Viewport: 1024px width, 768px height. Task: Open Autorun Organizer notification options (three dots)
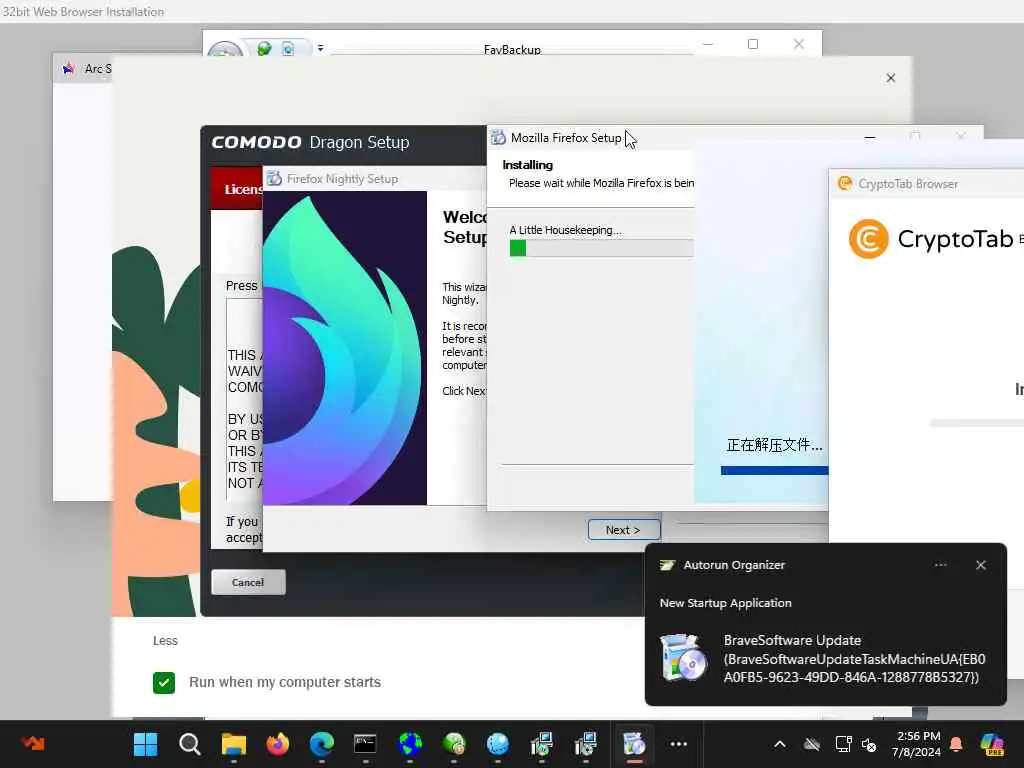coord(940,565)
